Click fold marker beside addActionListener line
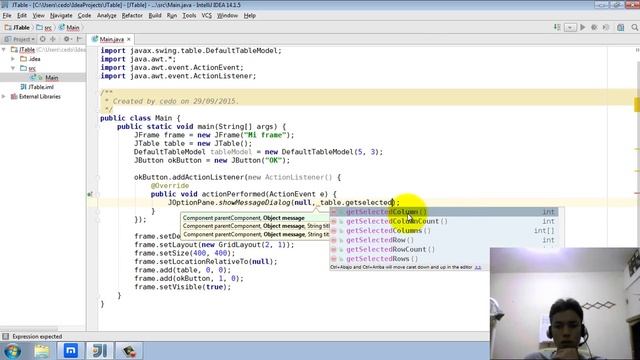This screenshot has width=640, height=360. 98,178
